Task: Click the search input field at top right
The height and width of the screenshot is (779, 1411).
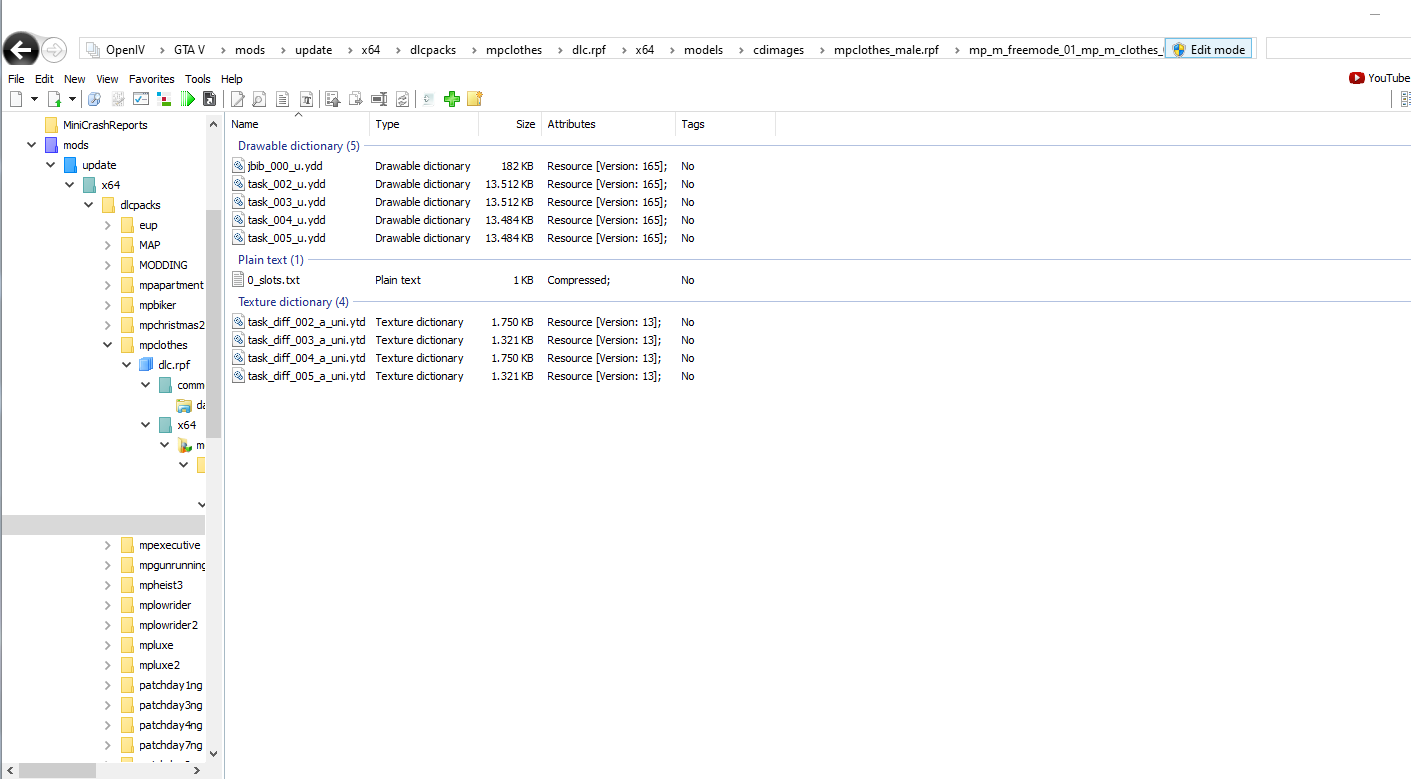Action: pyautogui.click(x=1336, y=49)
